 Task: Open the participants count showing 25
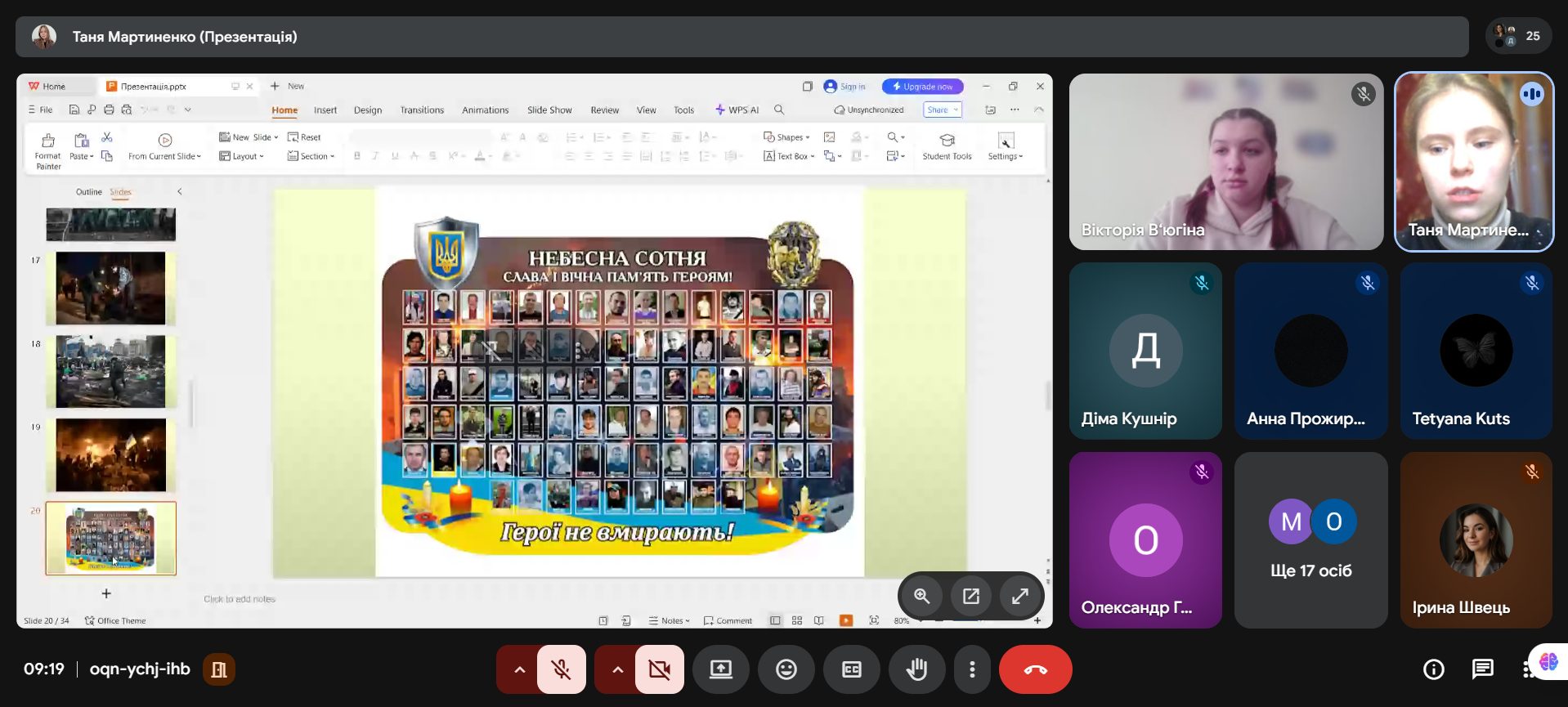tap(1517, 36)
